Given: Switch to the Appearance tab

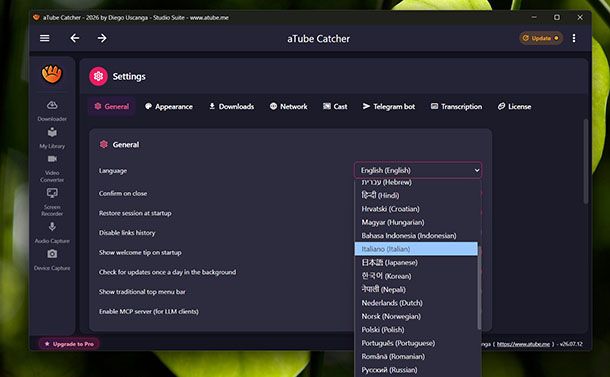Looking at the screenshot, I should 169,106.
